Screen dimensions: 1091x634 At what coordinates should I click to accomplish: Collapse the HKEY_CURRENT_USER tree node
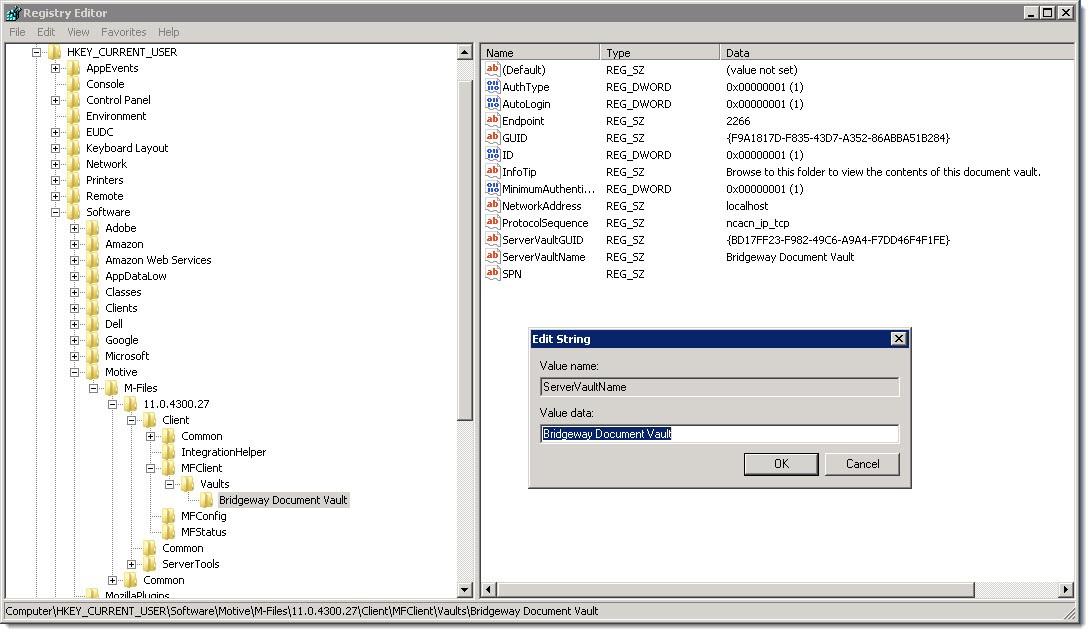pyautogui.click(x=36, y=52)
